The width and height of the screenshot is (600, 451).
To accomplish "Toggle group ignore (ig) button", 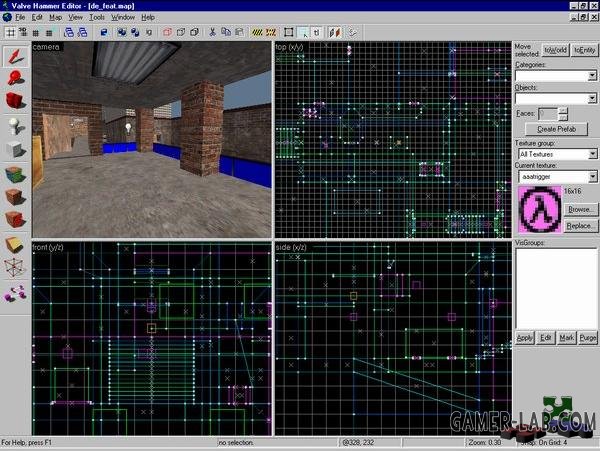I will pos(149,33).
